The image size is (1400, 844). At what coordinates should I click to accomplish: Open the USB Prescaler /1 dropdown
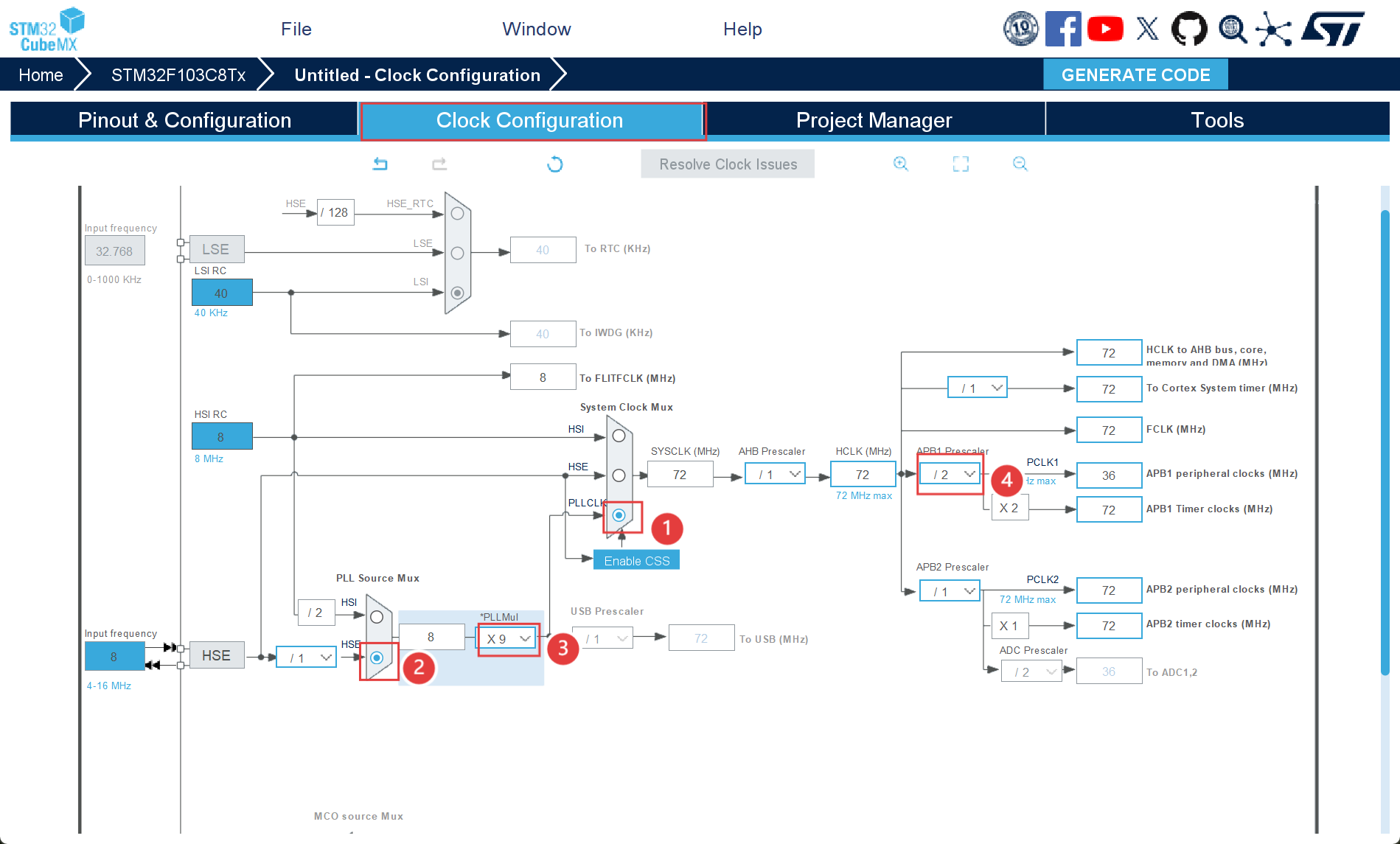tap(603, 638)
